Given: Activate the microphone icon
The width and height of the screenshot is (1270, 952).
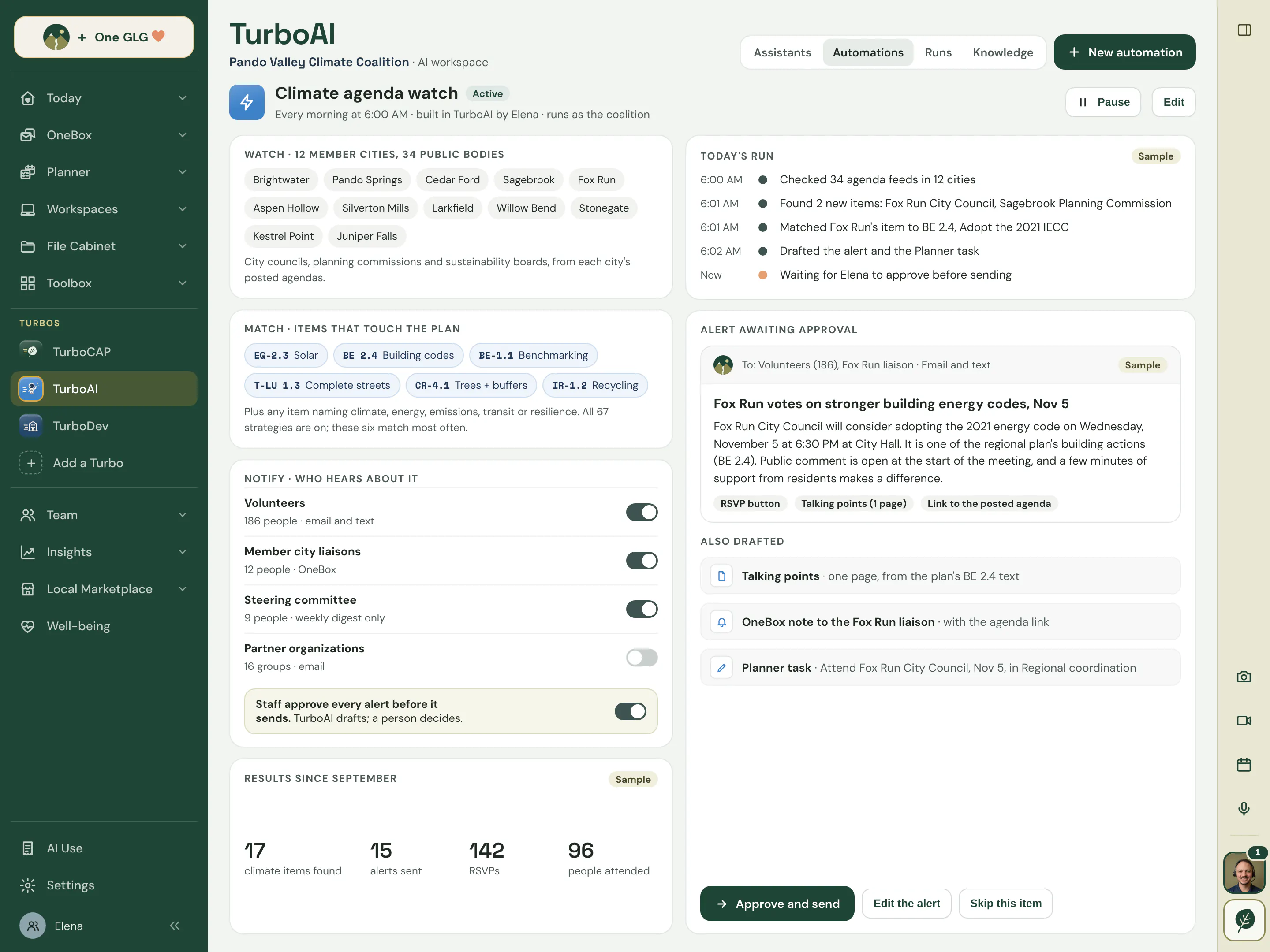Looking at the screenshot, I should [x=1244, y=809].
